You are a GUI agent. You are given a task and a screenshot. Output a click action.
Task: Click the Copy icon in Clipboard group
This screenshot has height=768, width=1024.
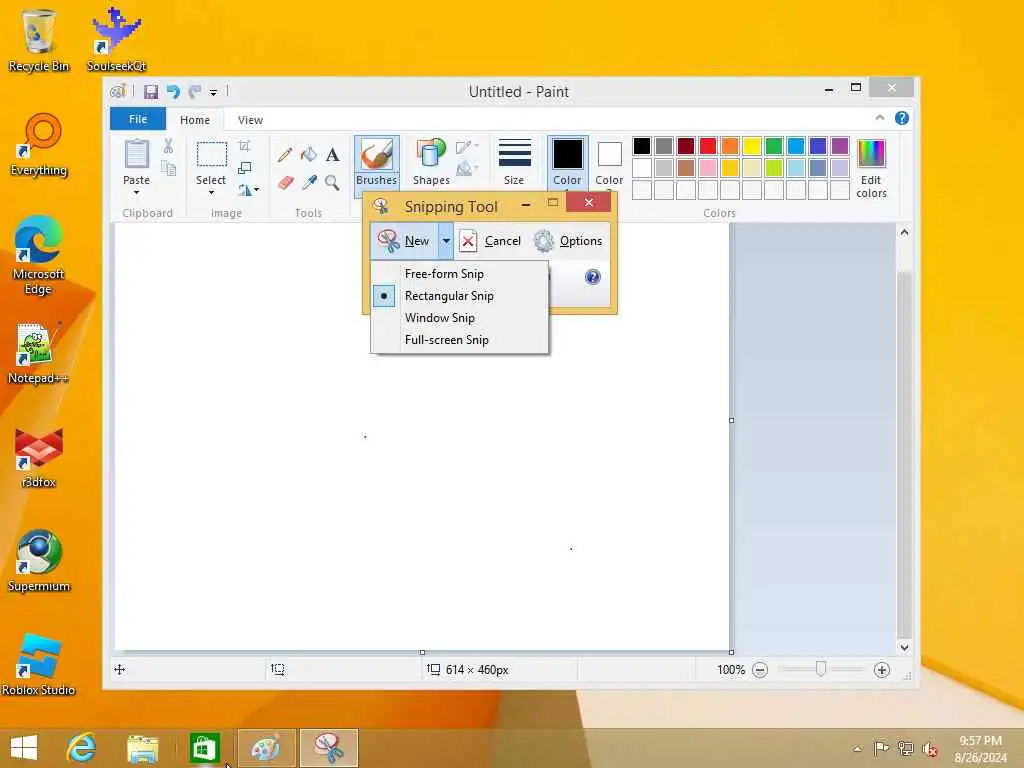tap(168, 169)
